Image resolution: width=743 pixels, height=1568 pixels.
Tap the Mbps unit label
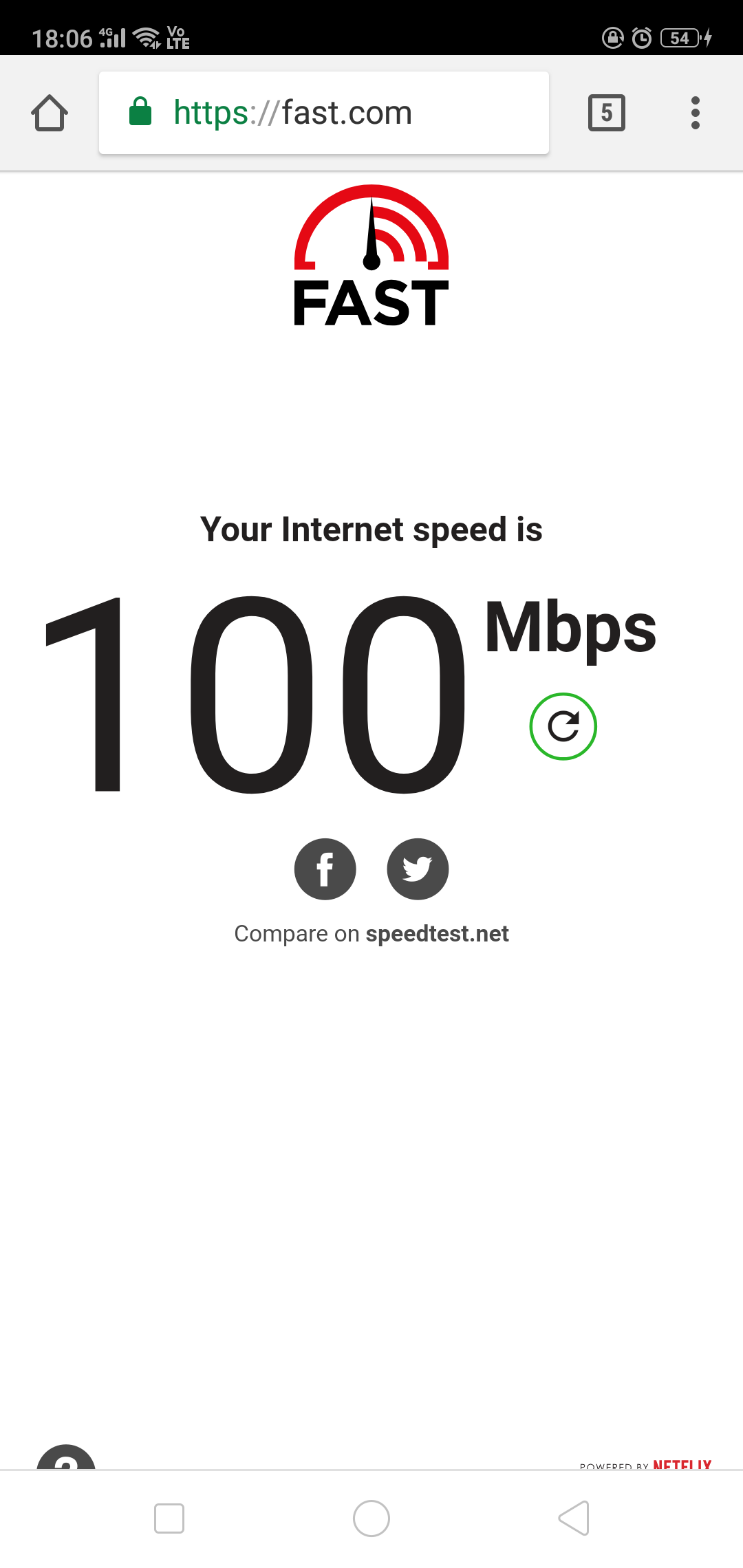[x=571, y=629]
